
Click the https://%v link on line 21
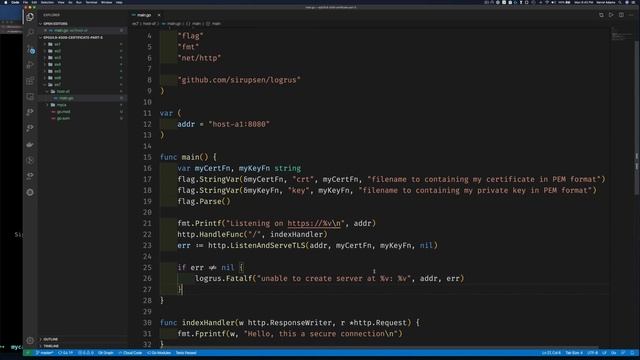point(314,223)
